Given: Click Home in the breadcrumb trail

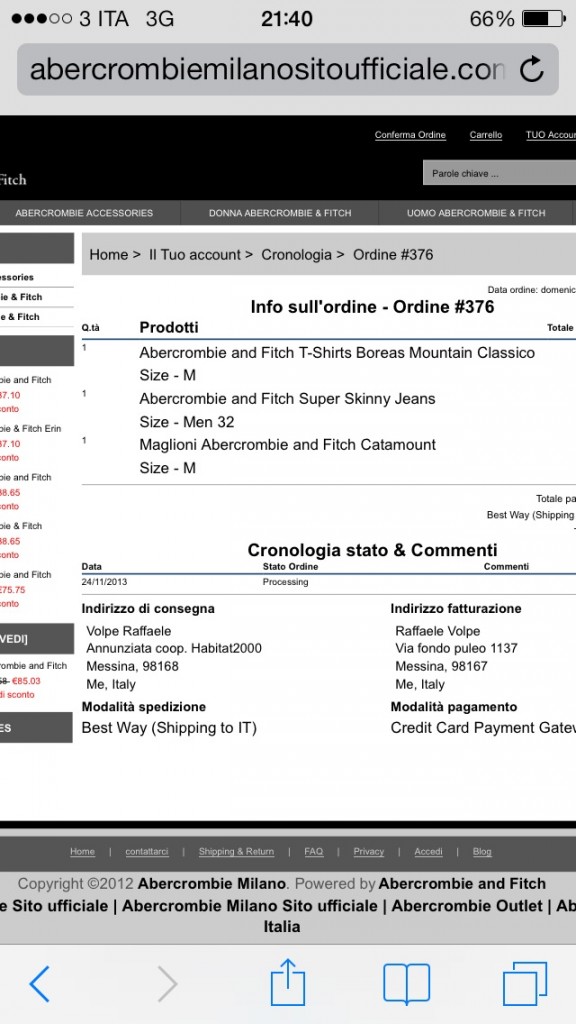Looking at the screenshot, I should (108, 255).
